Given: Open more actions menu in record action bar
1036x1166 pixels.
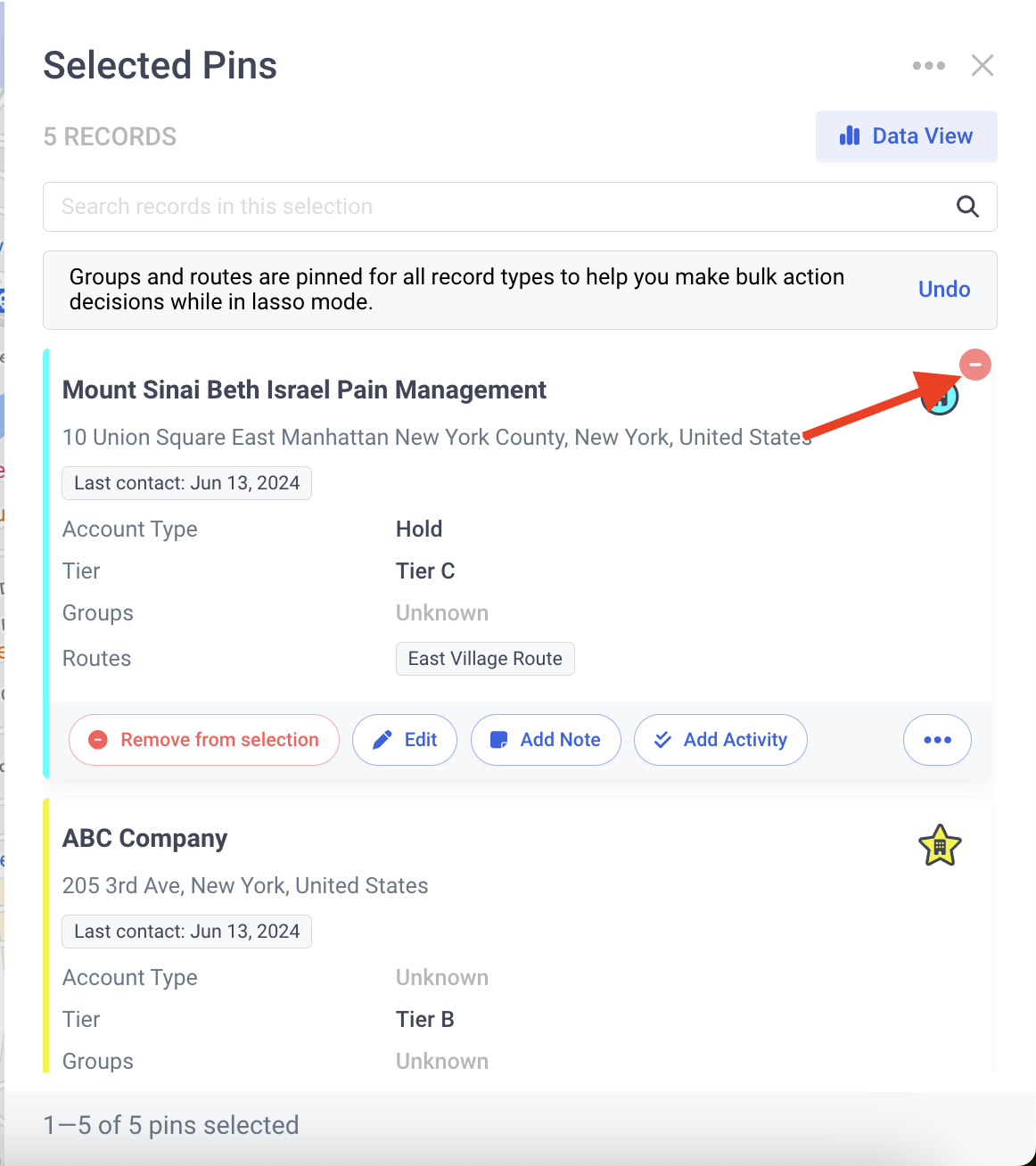Looking at the screenshot, I should coord(937,740).
